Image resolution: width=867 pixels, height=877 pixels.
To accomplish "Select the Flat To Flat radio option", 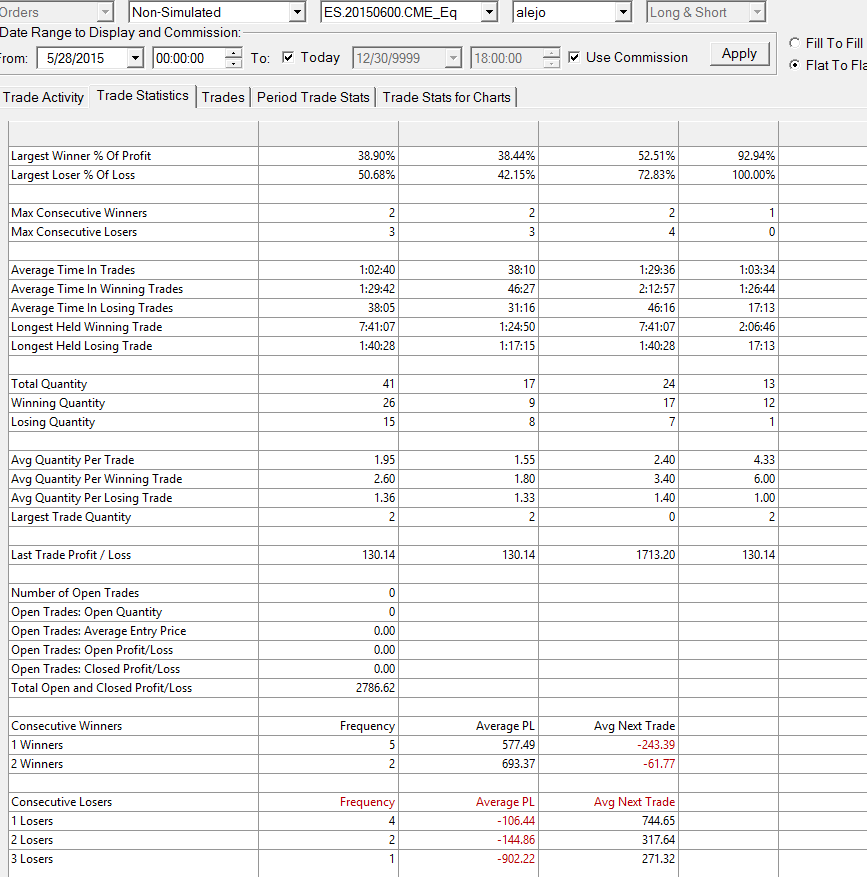I will (x=794, y=65).
